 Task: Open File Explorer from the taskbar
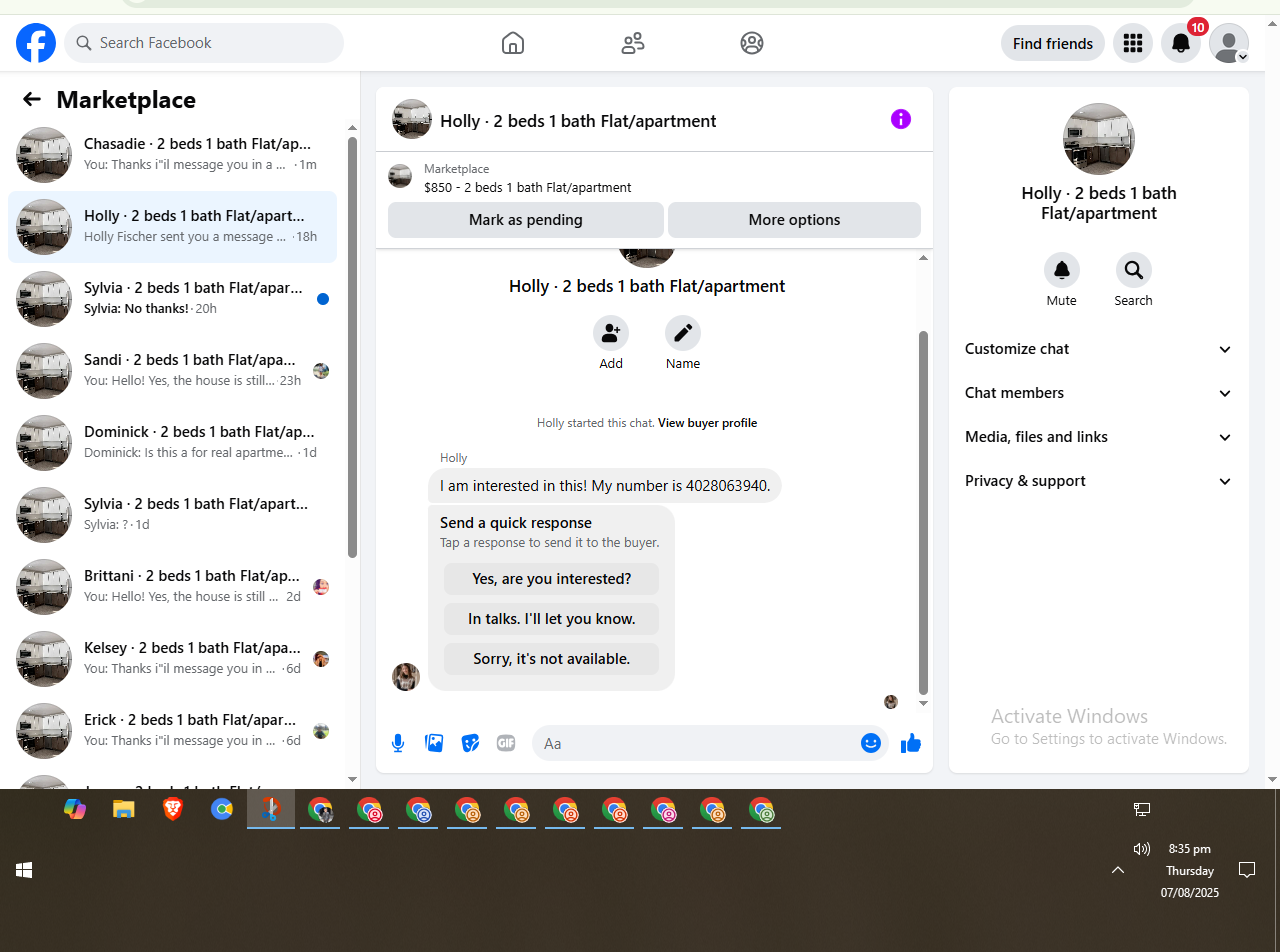pyautogui.click(x=124, y=809)
